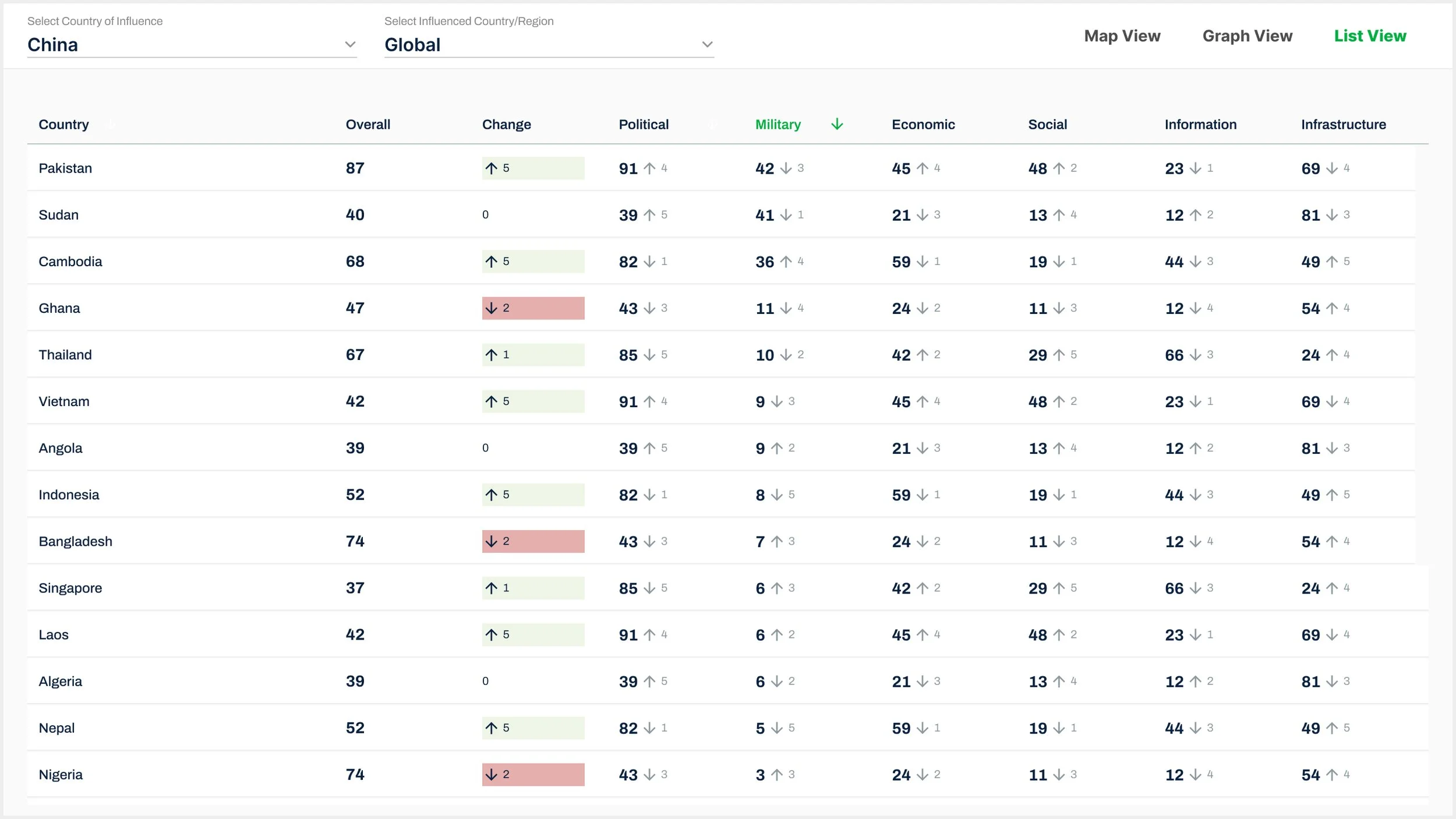Click Bangladesh's red change bar
The height and width of the screenshot is (819, 1456).
[533, 541]
